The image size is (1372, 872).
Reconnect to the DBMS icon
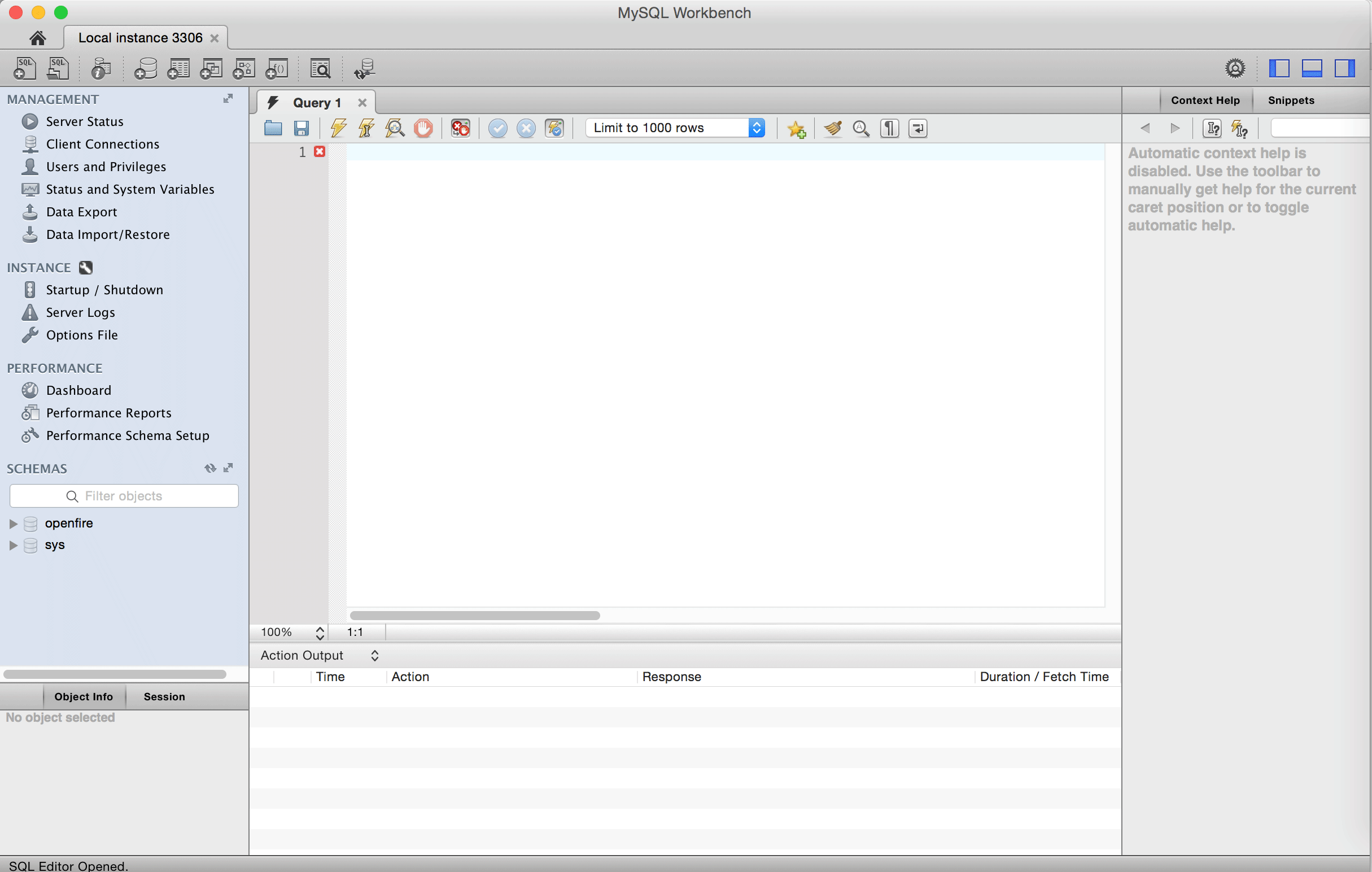click(364, 68)
